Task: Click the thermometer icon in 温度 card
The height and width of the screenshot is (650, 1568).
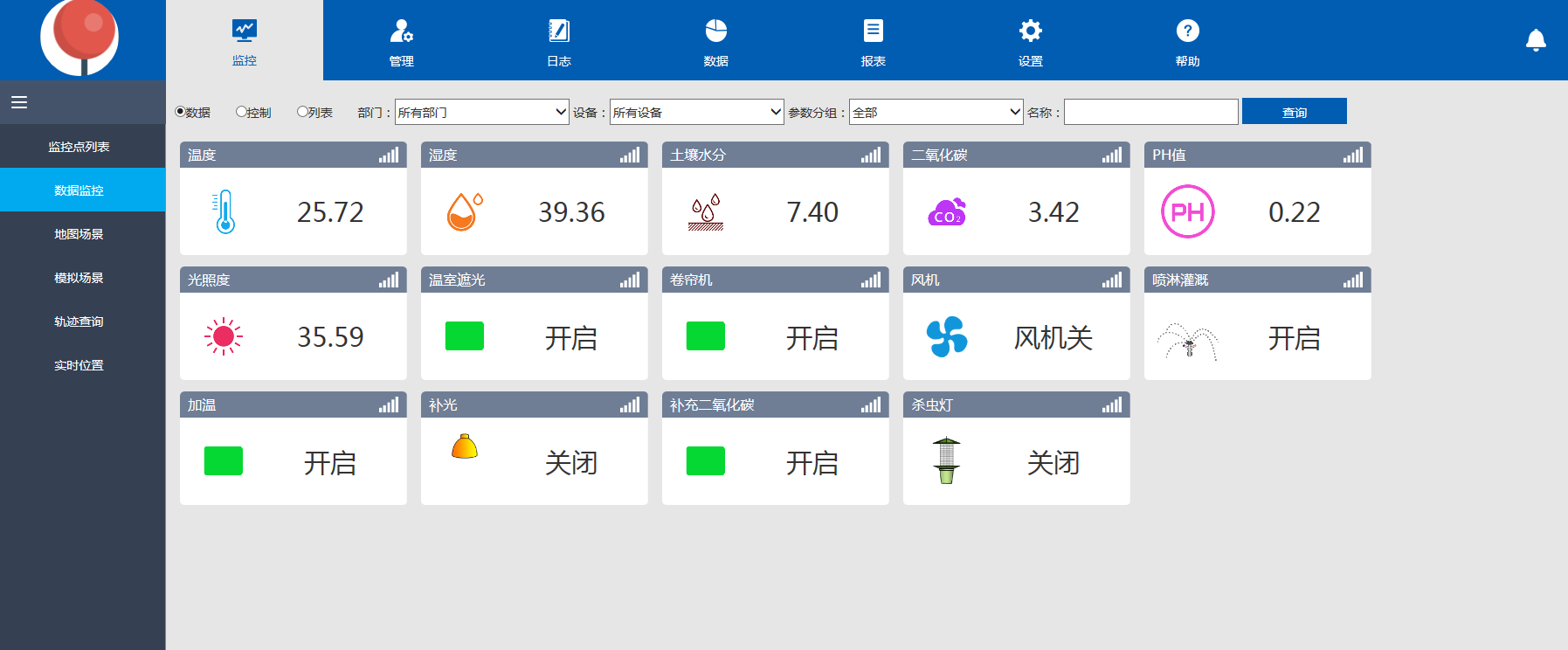Action: [224, 211]
